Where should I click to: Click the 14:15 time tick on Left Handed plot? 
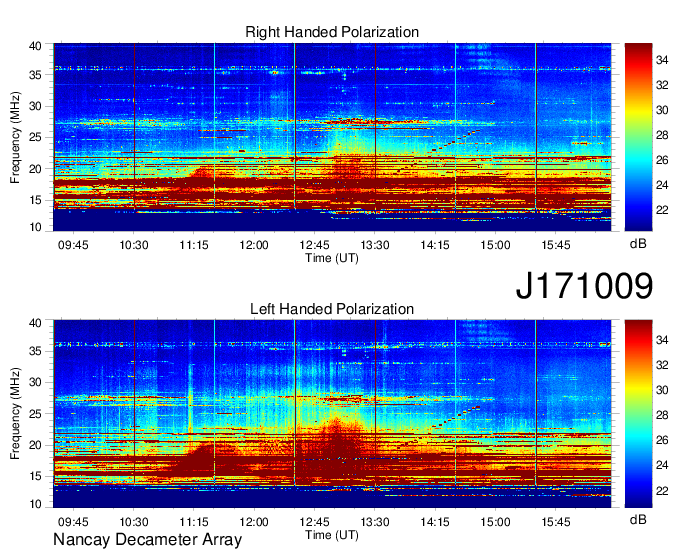coord(435,522)
